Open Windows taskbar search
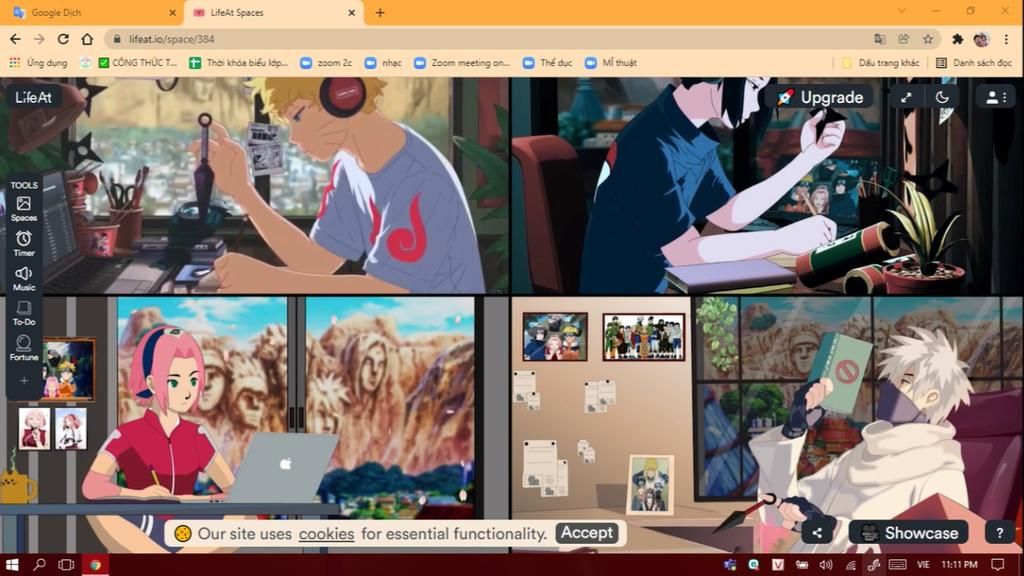 tap(39, 564)
